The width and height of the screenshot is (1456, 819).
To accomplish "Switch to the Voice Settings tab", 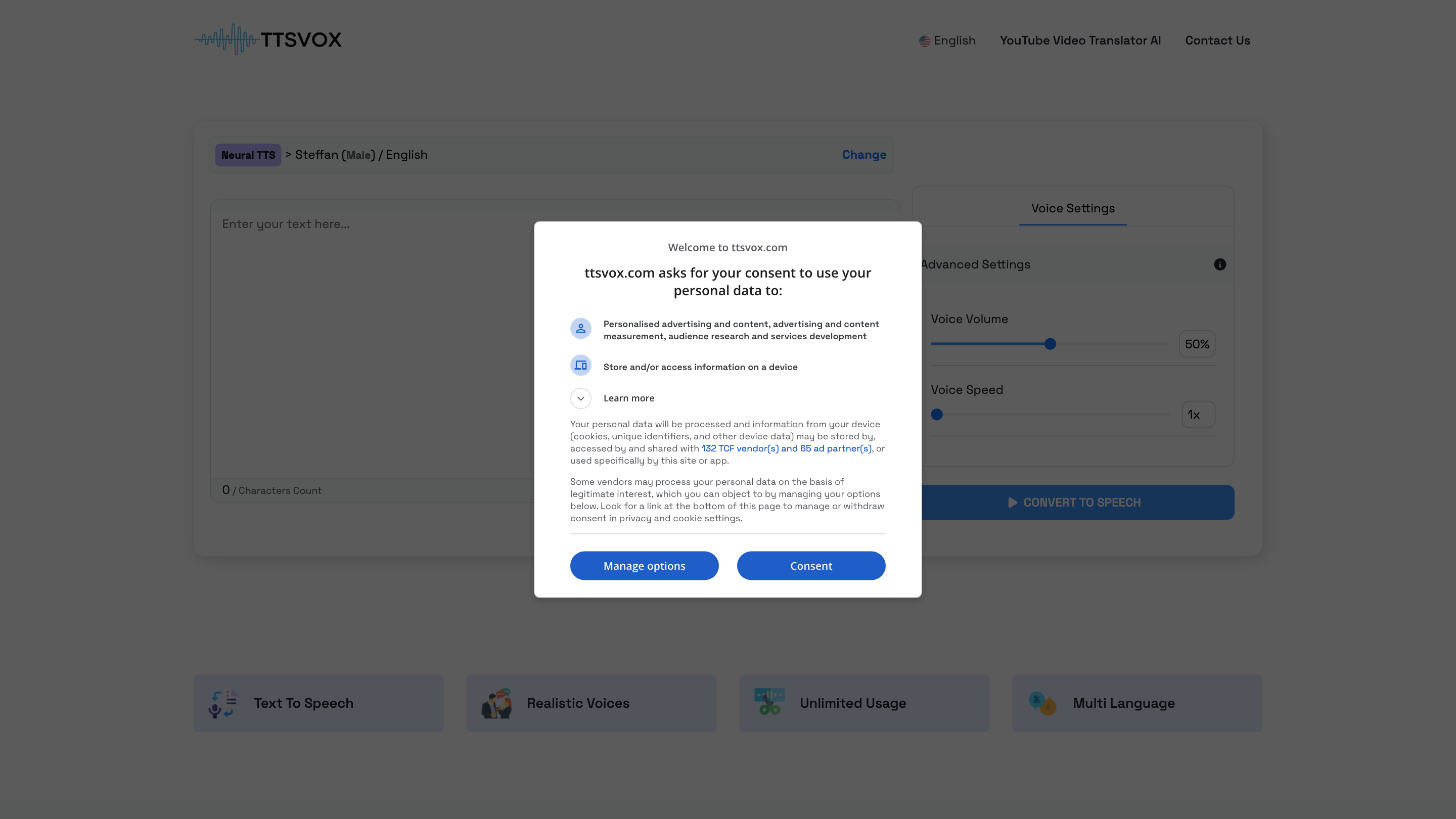I will pos(1073,209).
